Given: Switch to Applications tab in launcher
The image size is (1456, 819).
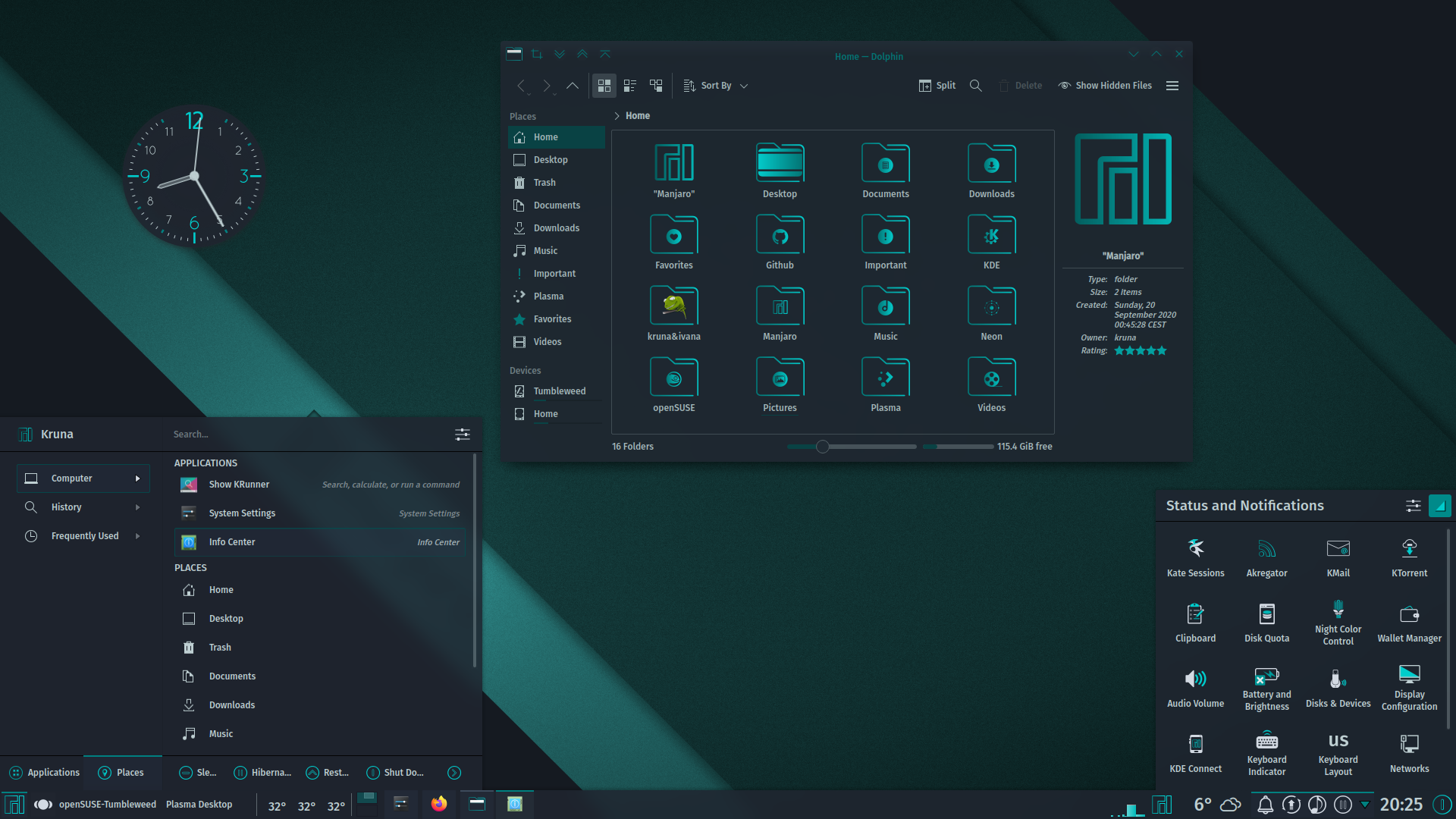Looking at the screenshot, I should click(x=44, y=773).
